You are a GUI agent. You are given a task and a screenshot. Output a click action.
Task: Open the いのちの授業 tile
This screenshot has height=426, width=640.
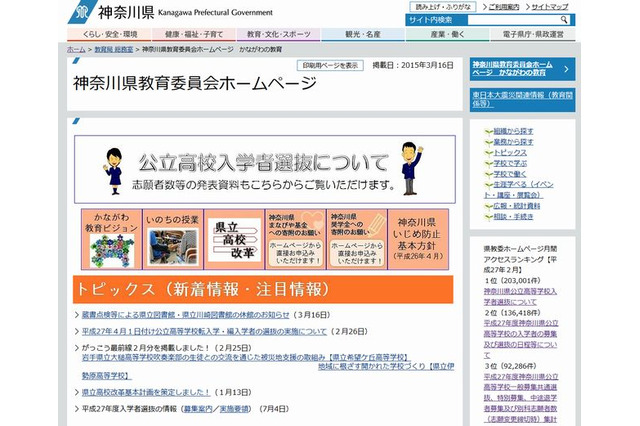[173, 239]
